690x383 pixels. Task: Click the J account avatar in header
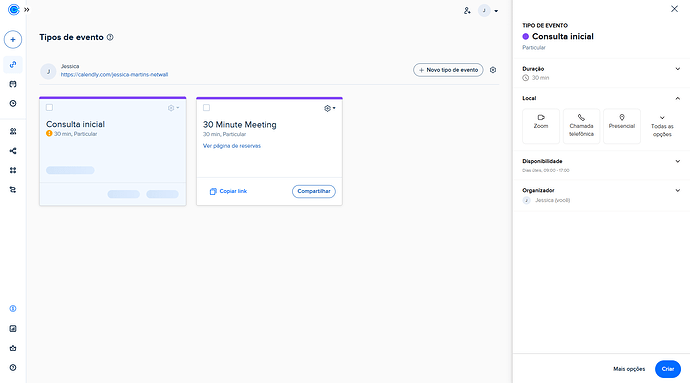(x=484, y=11)
